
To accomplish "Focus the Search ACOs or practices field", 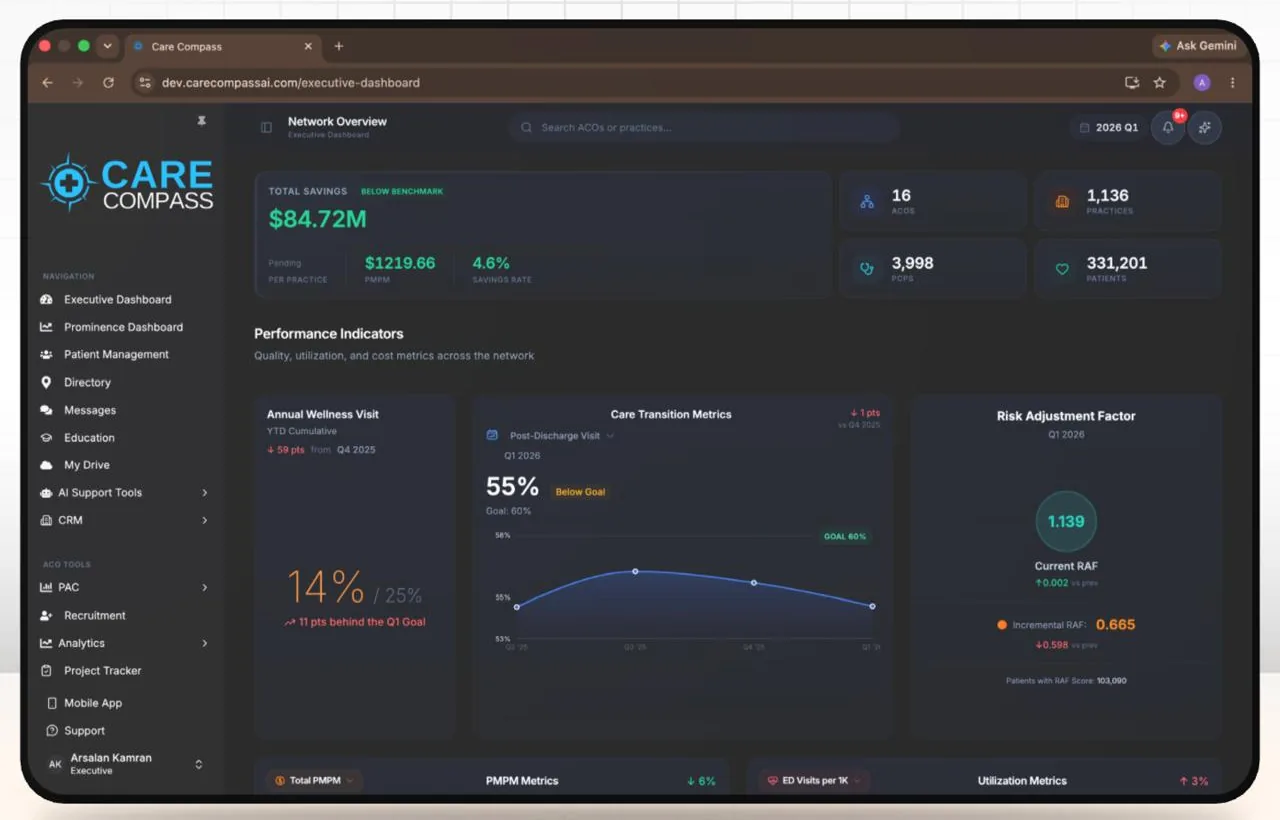I will click(704, 127).
